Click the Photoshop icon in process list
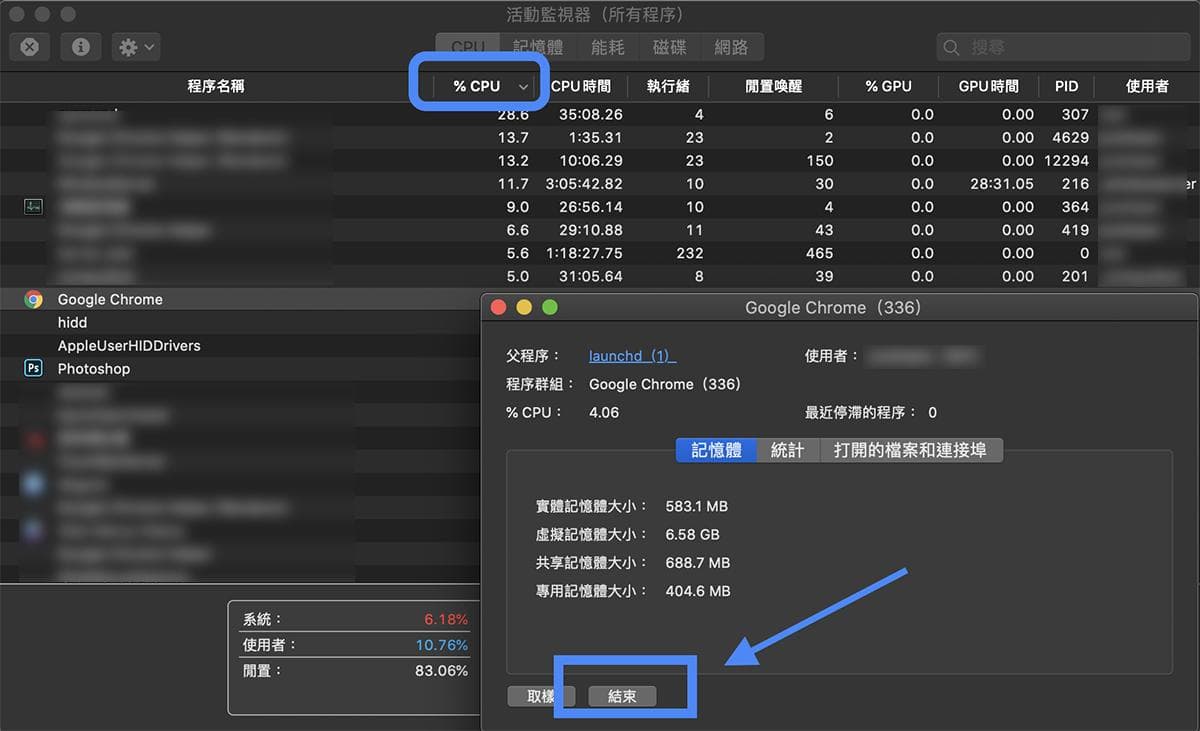The height and width of the screenshot is (731, 1200). tap(34, 368)
